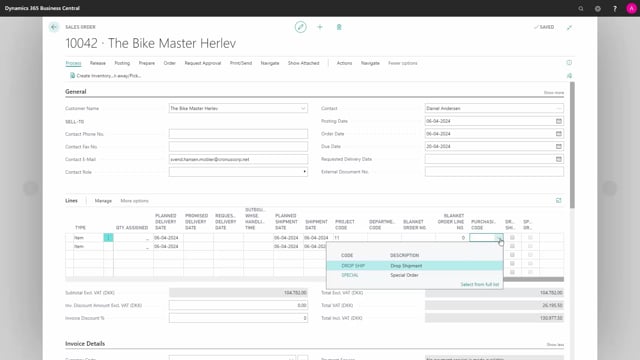640x360 pixels.
Task: Click Dynamics 365 Business Central title
Action: [x=42, y=8]
